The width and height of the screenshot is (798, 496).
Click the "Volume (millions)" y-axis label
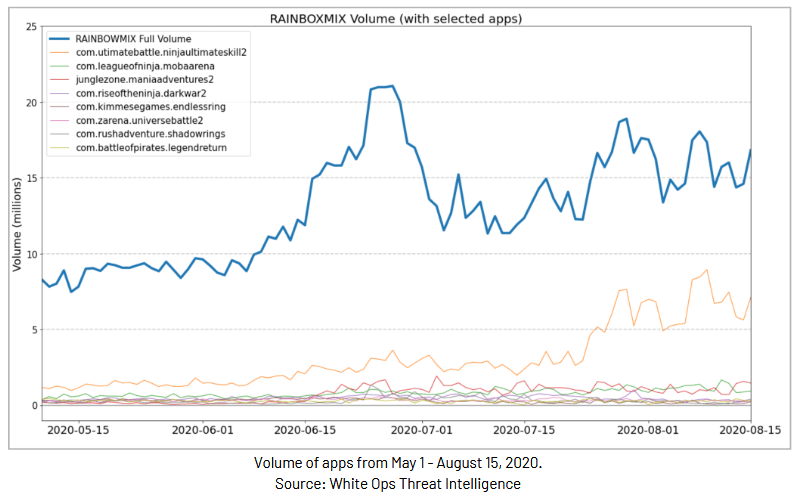pos(17,219)
